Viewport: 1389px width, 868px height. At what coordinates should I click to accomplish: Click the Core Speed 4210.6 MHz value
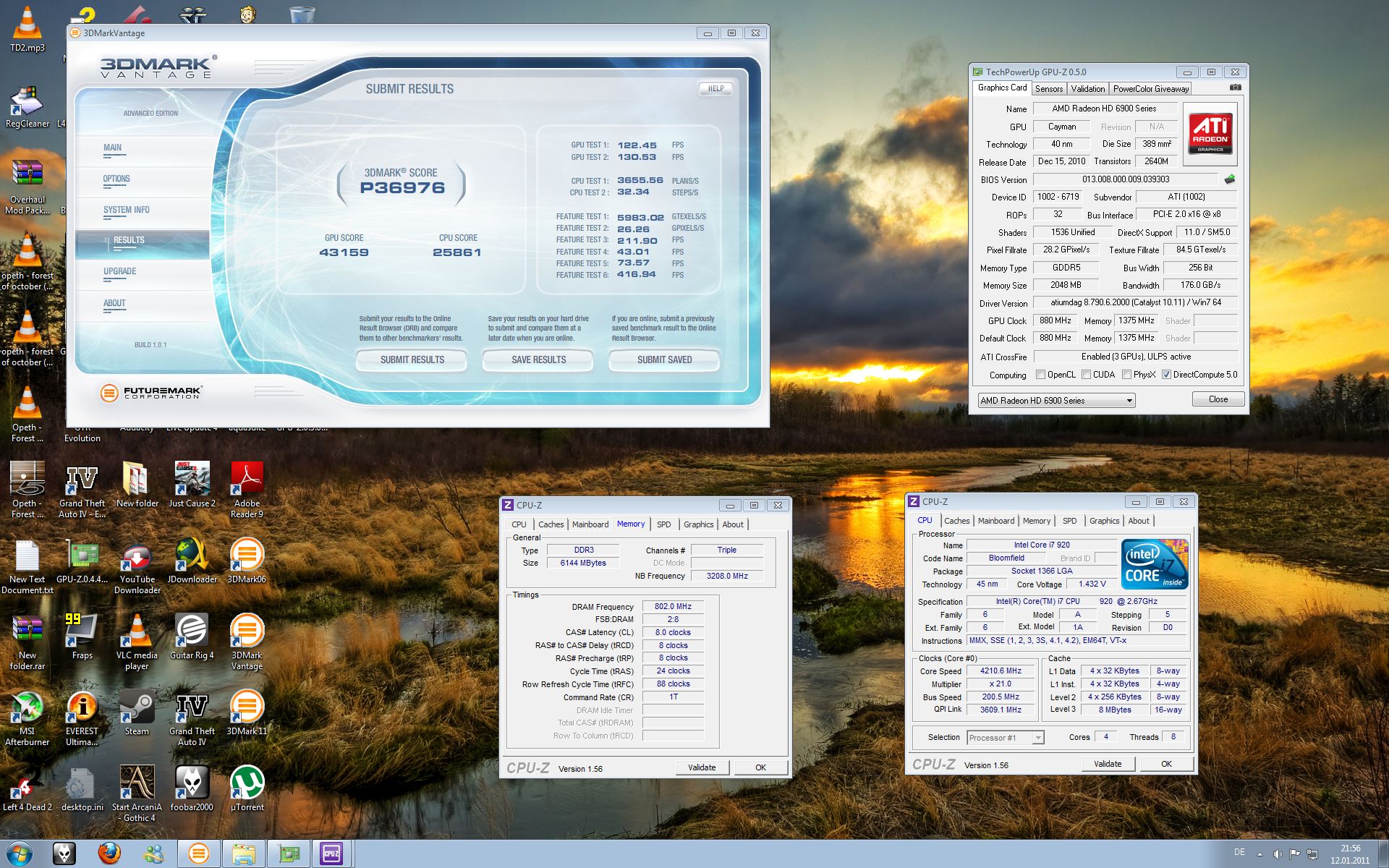1001,671
